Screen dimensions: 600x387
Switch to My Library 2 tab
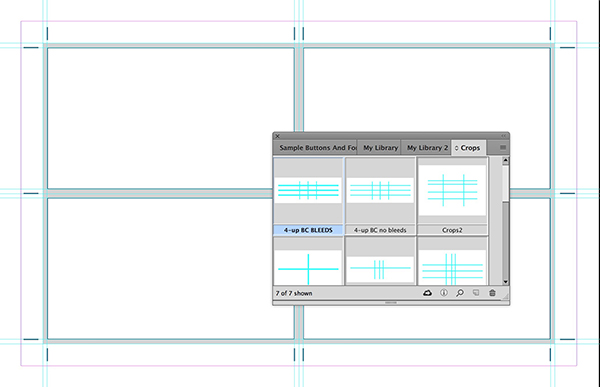(x=426, y=148)
